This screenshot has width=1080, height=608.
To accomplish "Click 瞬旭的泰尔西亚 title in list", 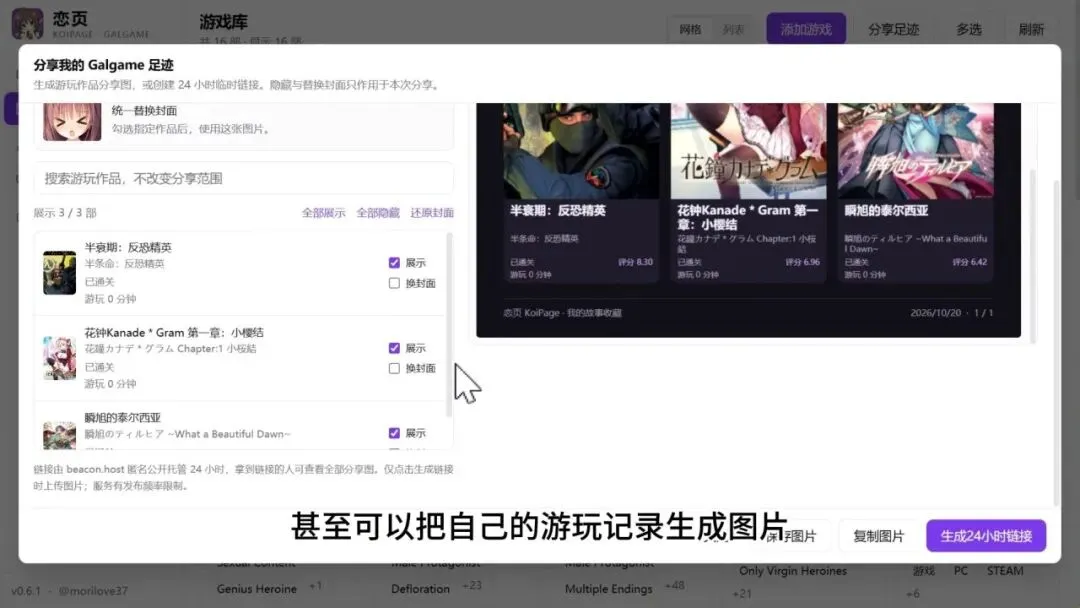I will (123, 417).
